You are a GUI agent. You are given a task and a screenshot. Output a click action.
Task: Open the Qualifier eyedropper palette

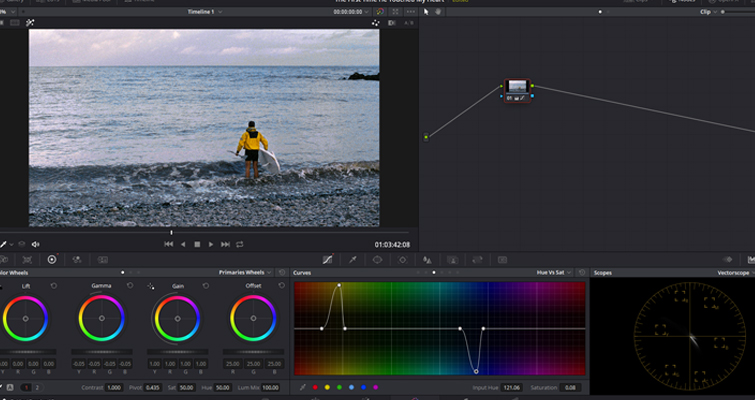point(352,259)
